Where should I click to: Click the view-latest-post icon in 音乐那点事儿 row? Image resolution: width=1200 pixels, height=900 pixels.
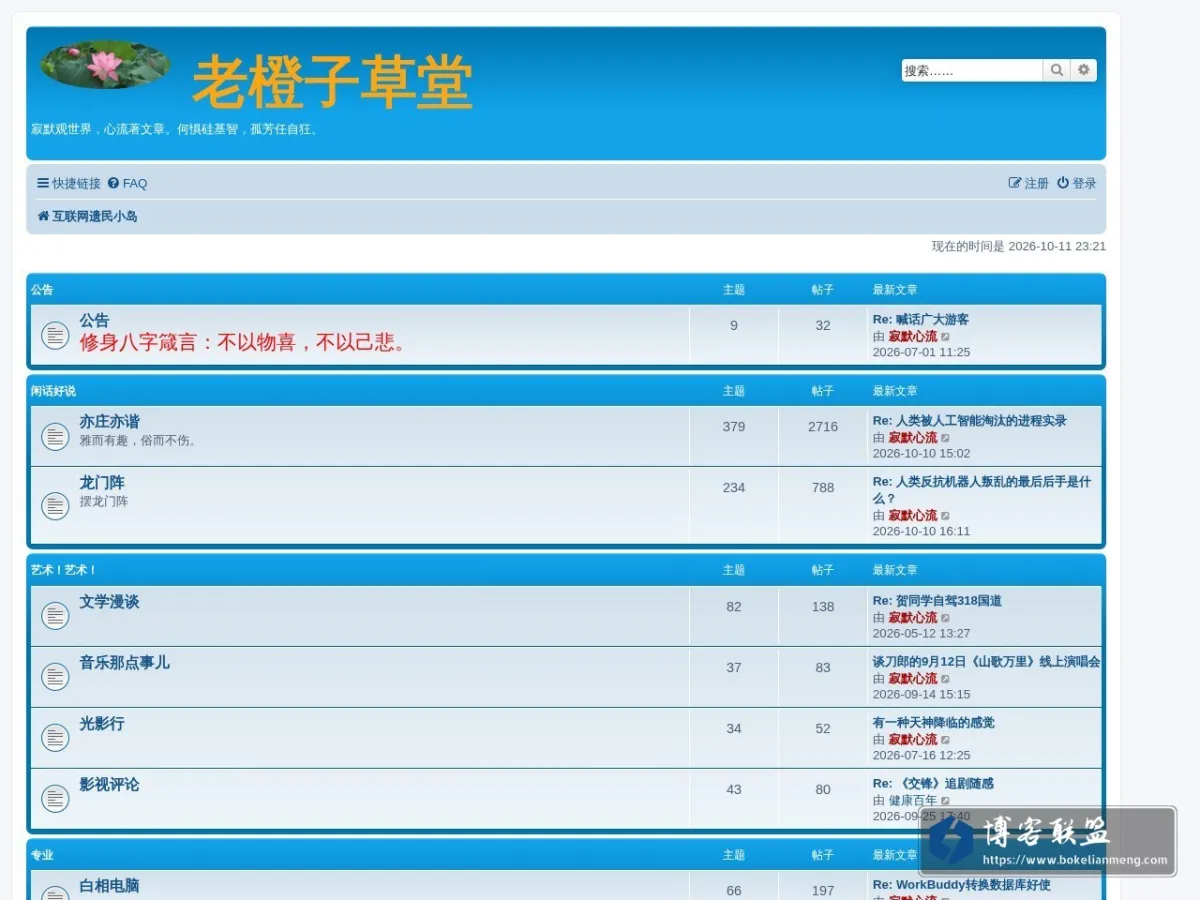[x=946, y=679]
